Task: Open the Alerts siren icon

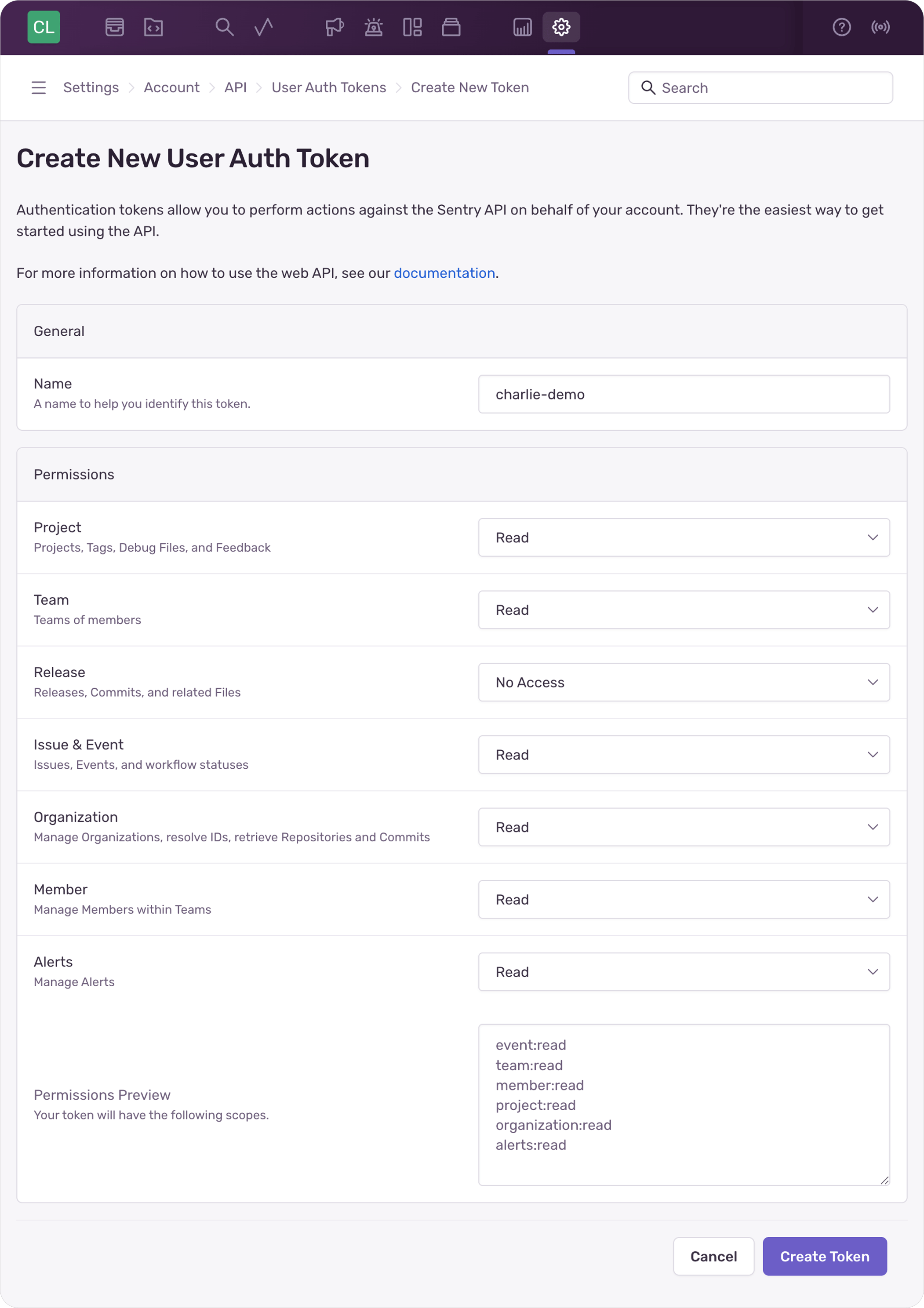Action: [374, 27]
